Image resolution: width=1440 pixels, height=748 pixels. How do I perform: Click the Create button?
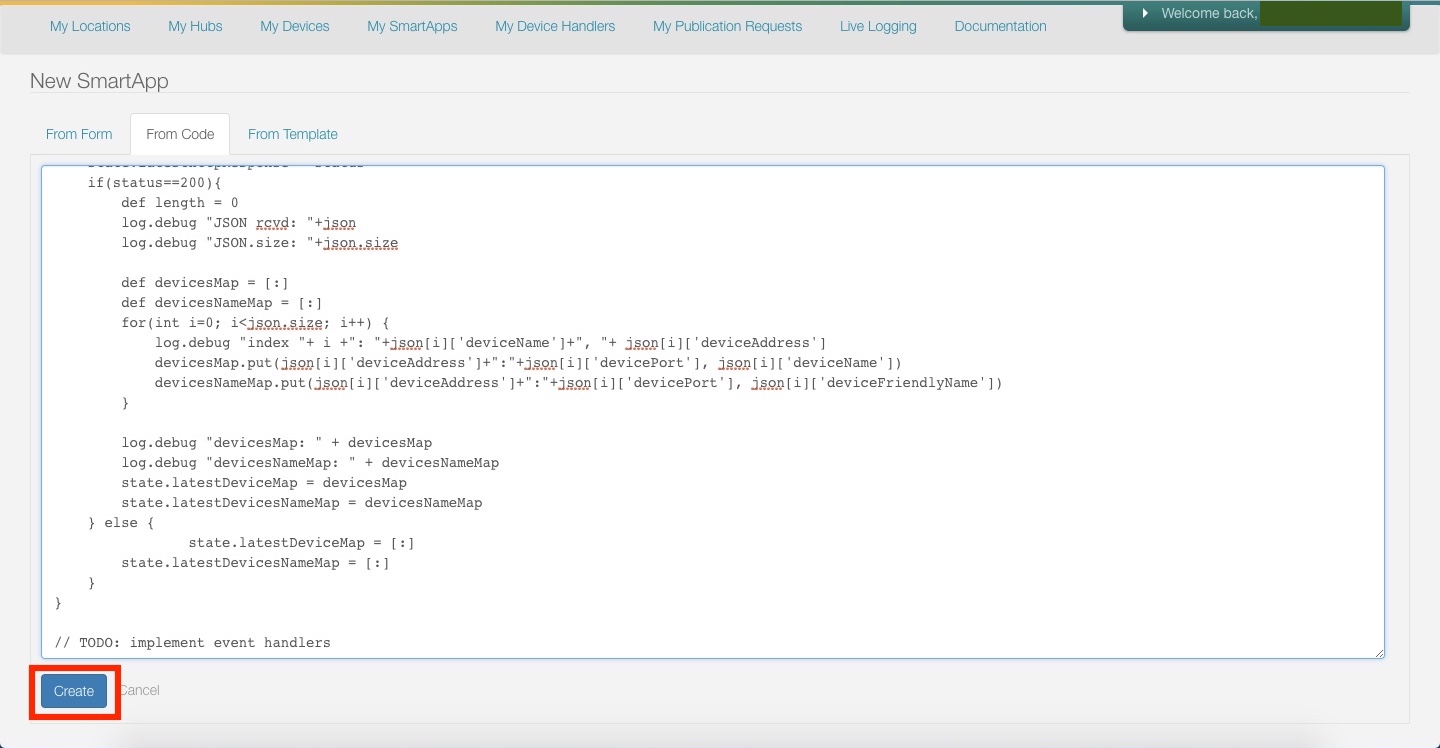(x=74, y=691)
